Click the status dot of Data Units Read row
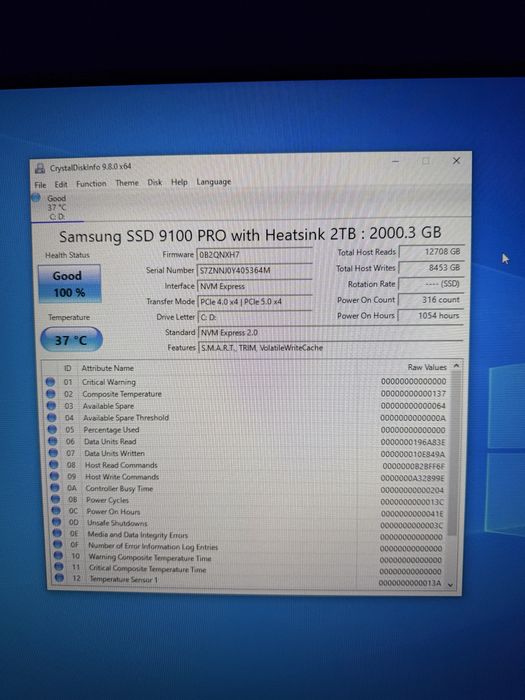 tap(53, 441)
